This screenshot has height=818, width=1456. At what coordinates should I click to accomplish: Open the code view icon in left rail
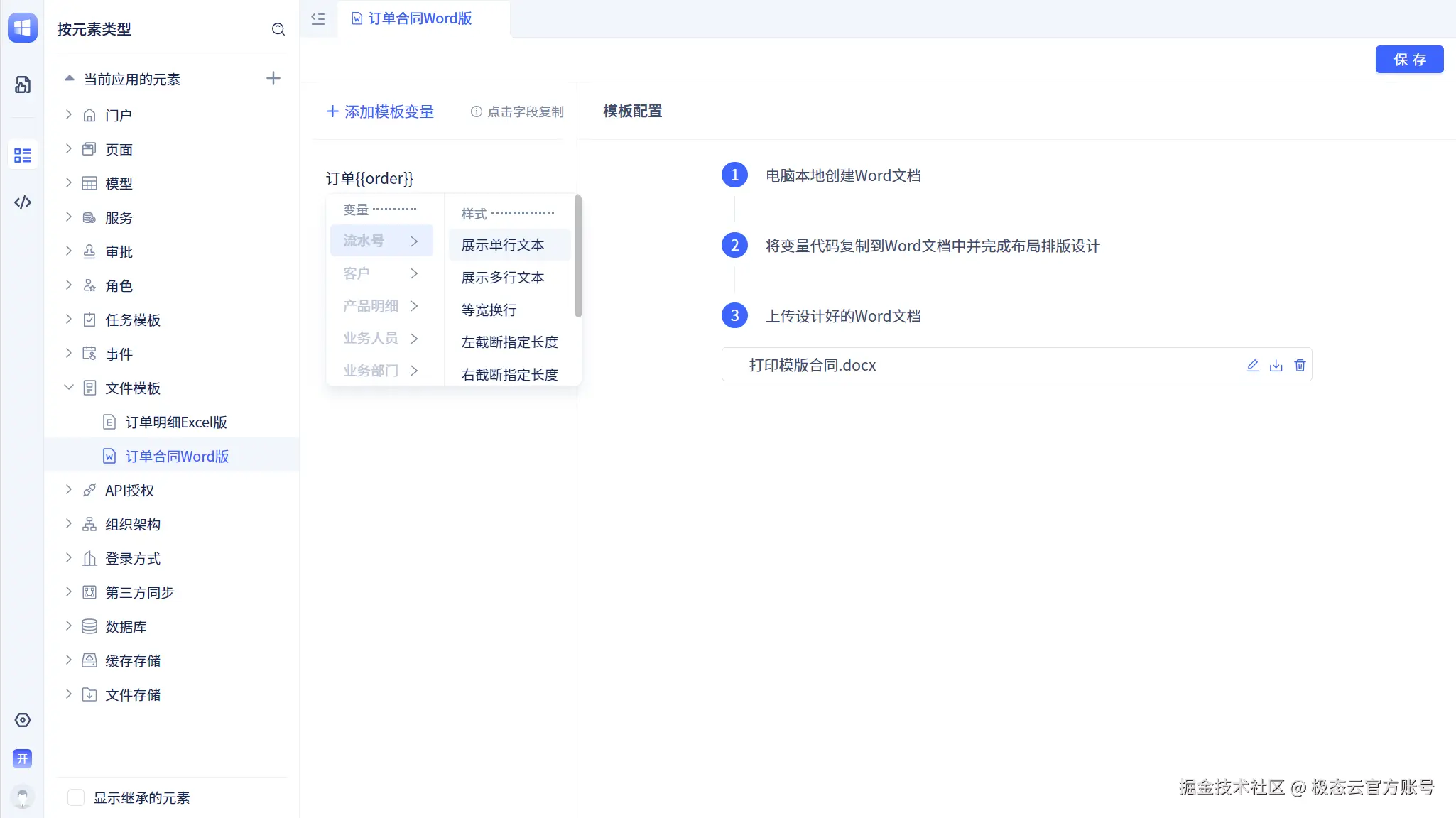coord(23,202)
